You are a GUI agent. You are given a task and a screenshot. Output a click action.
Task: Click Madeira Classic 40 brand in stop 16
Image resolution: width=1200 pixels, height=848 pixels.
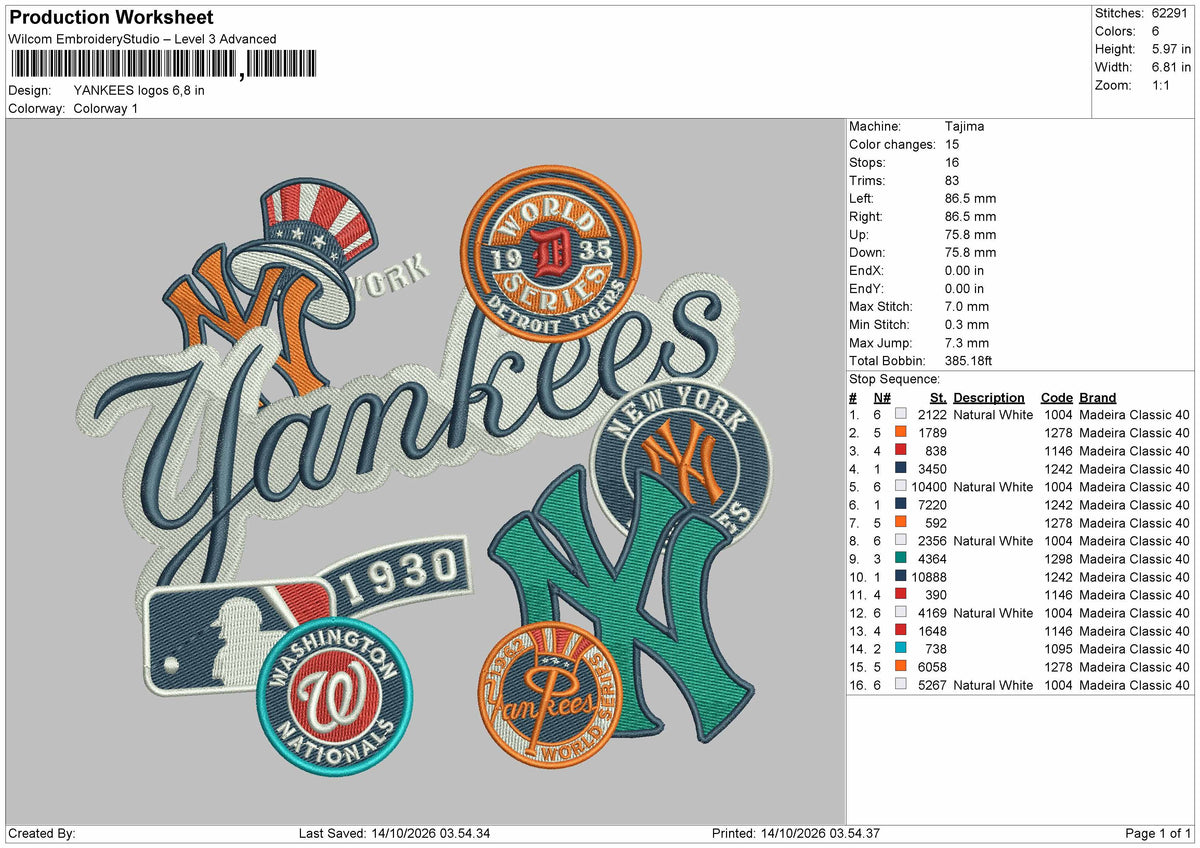pyautogui.click(x=1135, y=685)
